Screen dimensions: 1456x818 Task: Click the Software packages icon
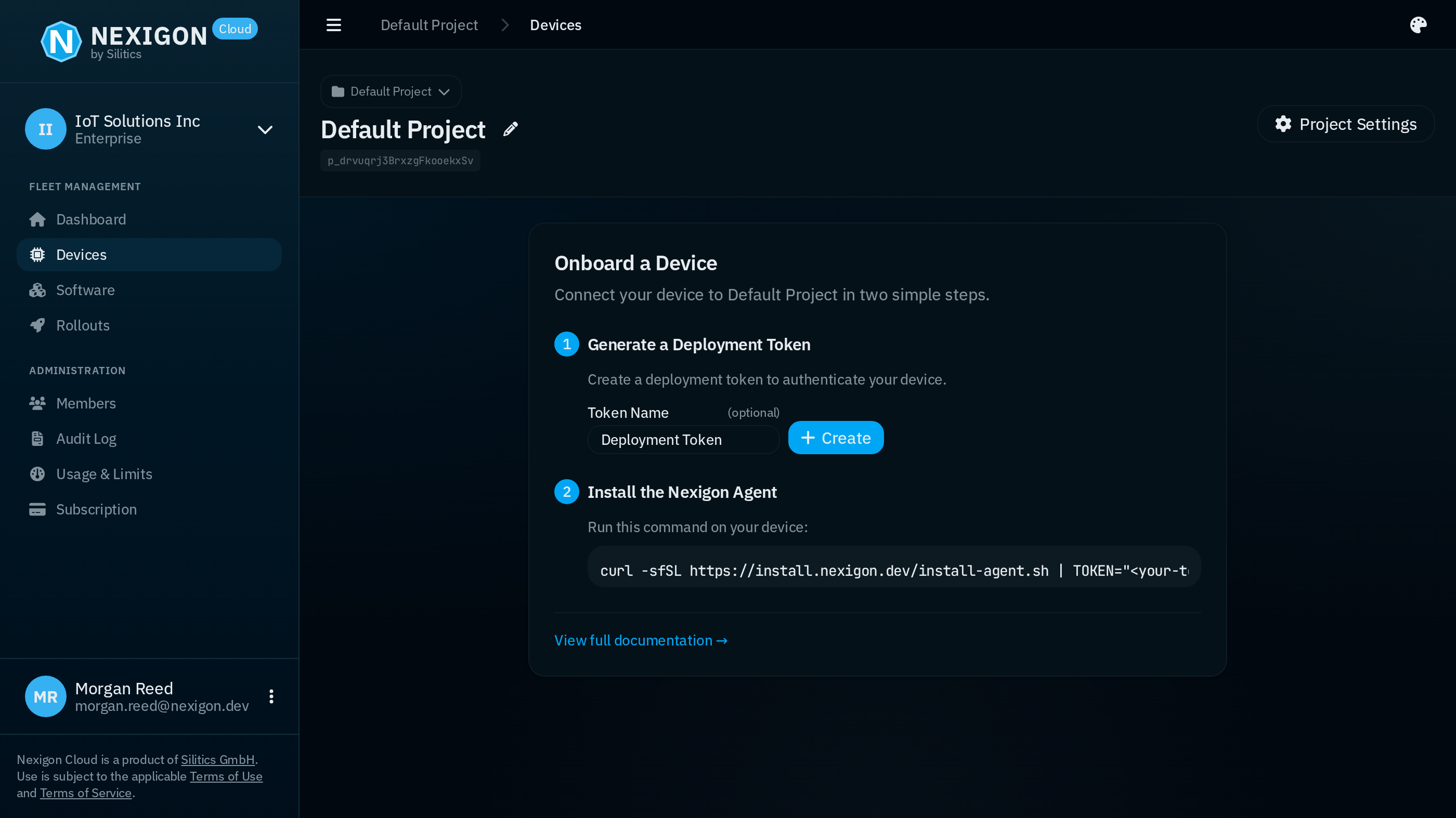pos(37,290)
